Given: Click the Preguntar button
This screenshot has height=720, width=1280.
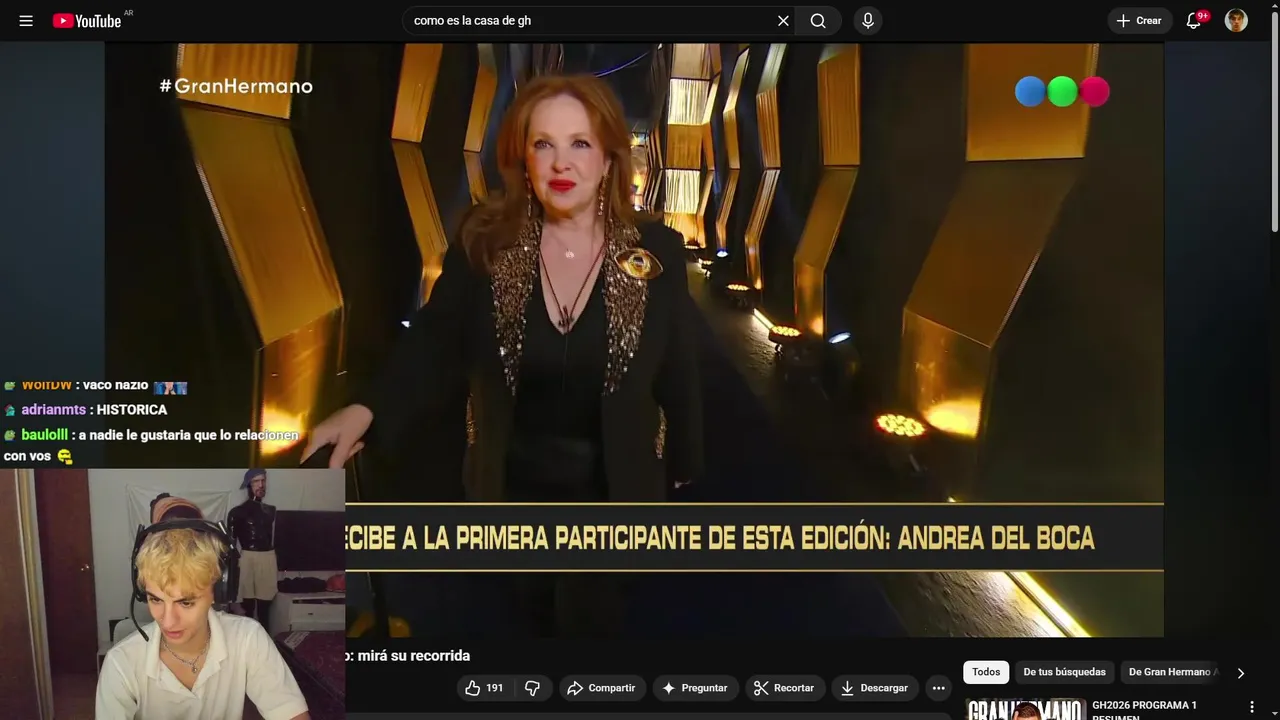Looking at the screenshot, I should coord(696,688).
